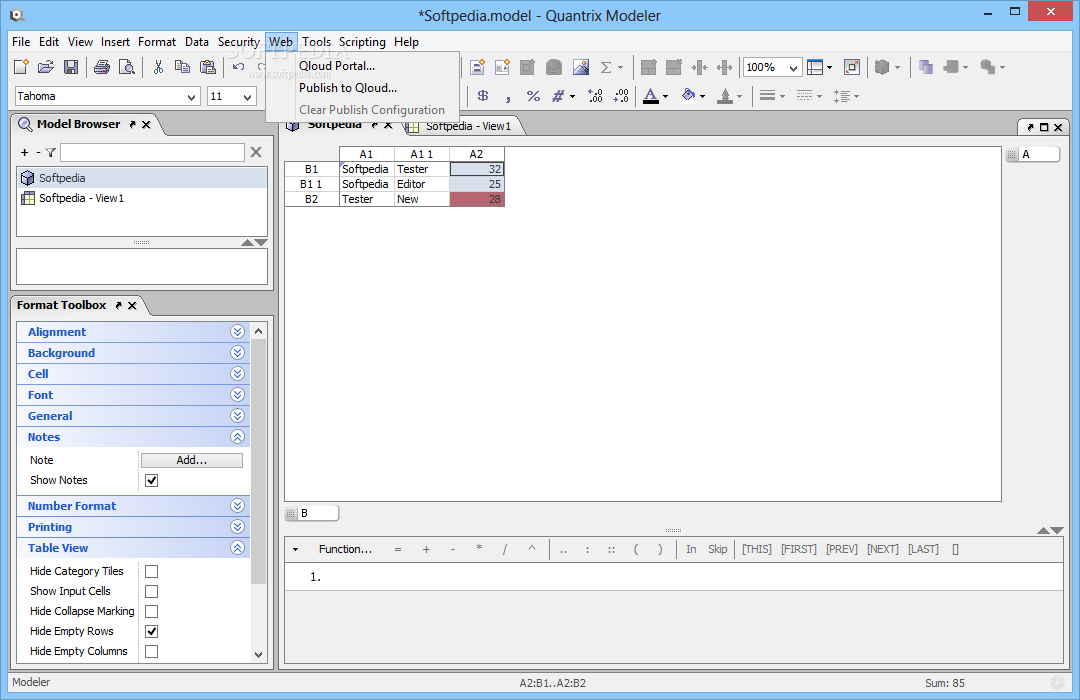The image size is (1080, 700).
Task: Print using the printer icon
Action: point(102,67)
